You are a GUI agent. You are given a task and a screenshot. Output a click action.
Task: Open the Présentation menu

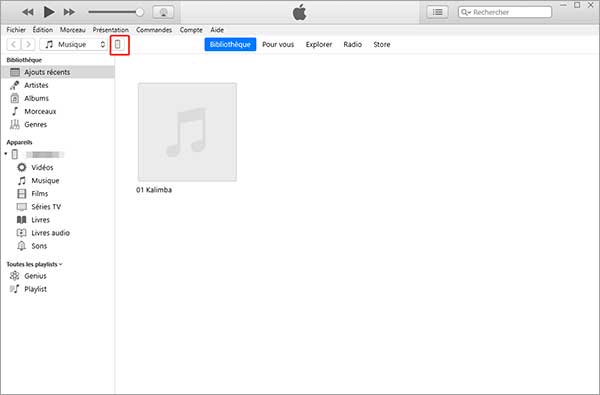point(111,30)
